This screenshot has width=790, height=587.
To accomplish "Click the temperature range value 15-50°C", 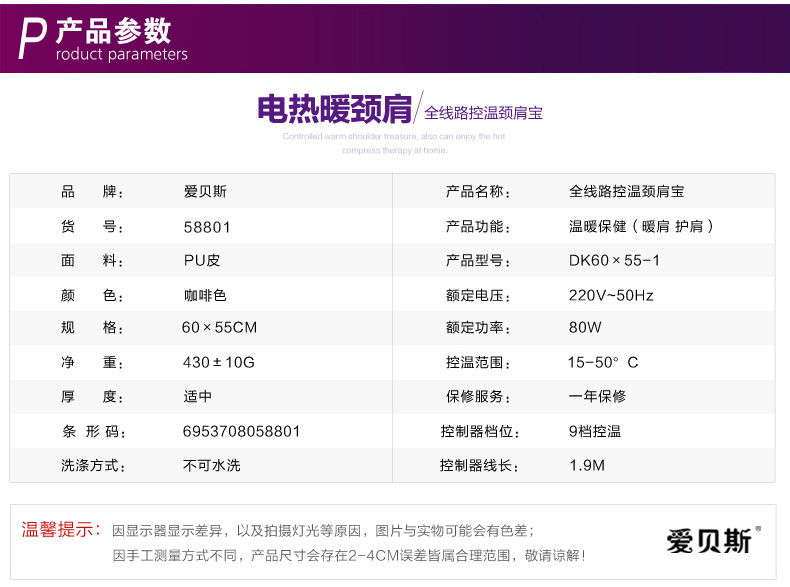I will [x=603, y=362].
